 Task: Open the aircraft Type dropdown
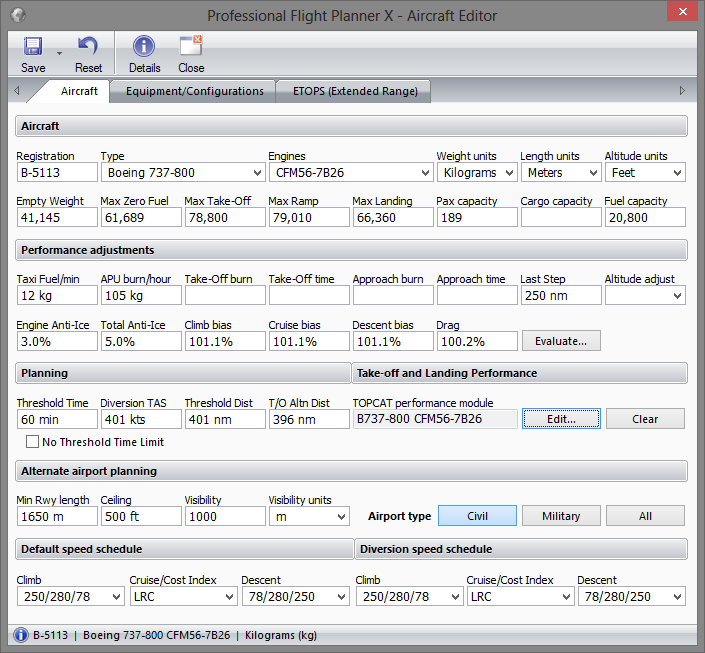click(183, 173)
